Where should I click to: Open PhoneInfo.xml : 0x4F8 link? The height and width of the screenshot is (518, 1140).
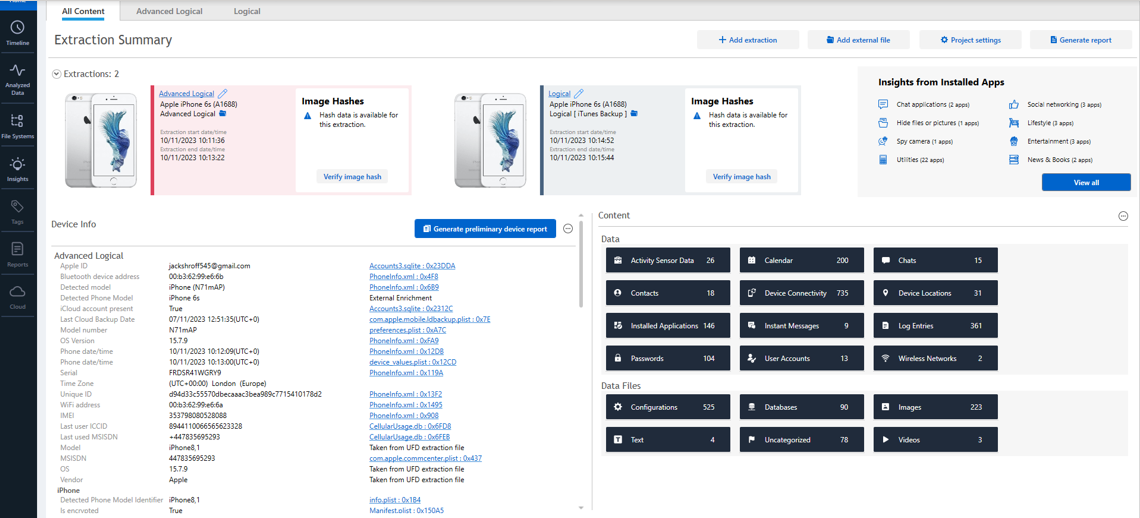[x=402, y=276]
